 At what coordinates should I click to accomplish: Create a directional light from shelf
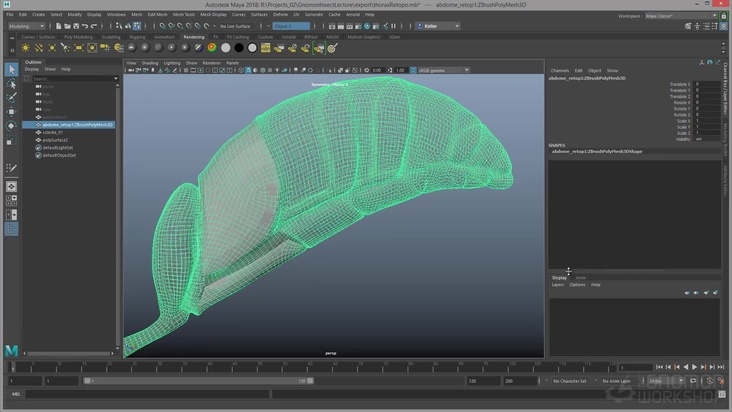(x=39, y=48)
